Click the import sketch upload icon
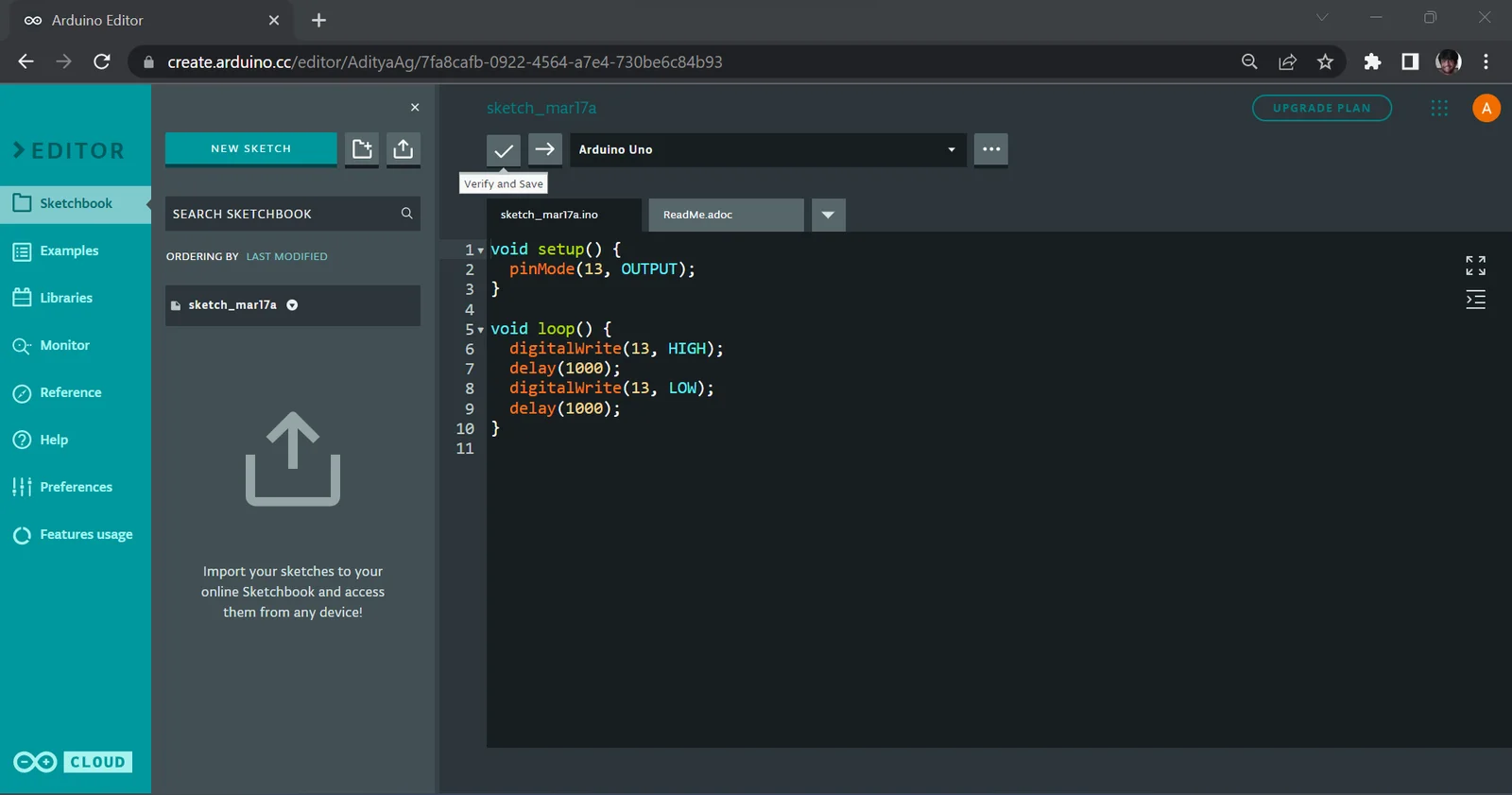 click(x=404, y=148)
